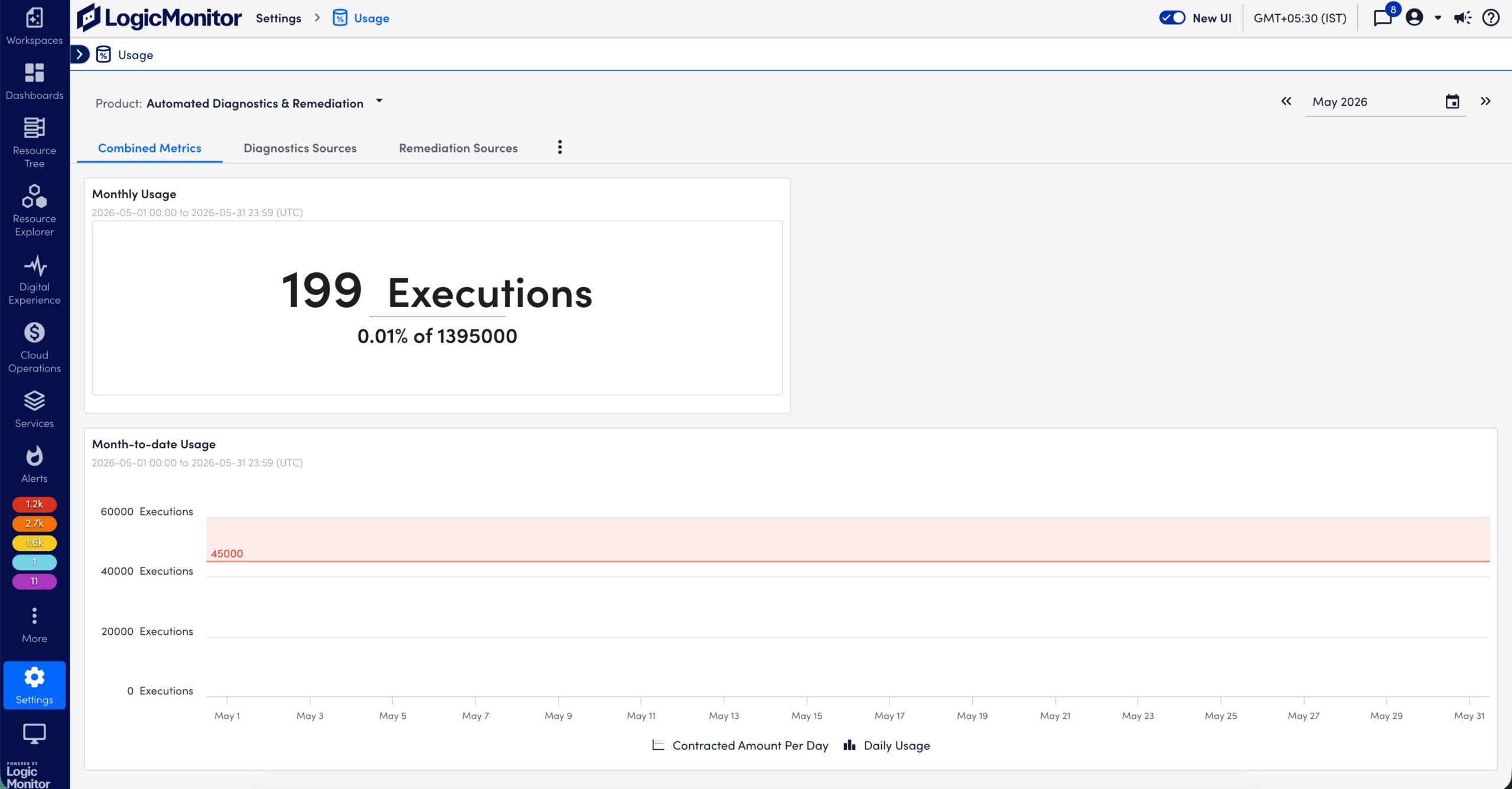Click the Month-to-date Usage heading
Viewport: 1512px width, 789px height.
(154, 444)
